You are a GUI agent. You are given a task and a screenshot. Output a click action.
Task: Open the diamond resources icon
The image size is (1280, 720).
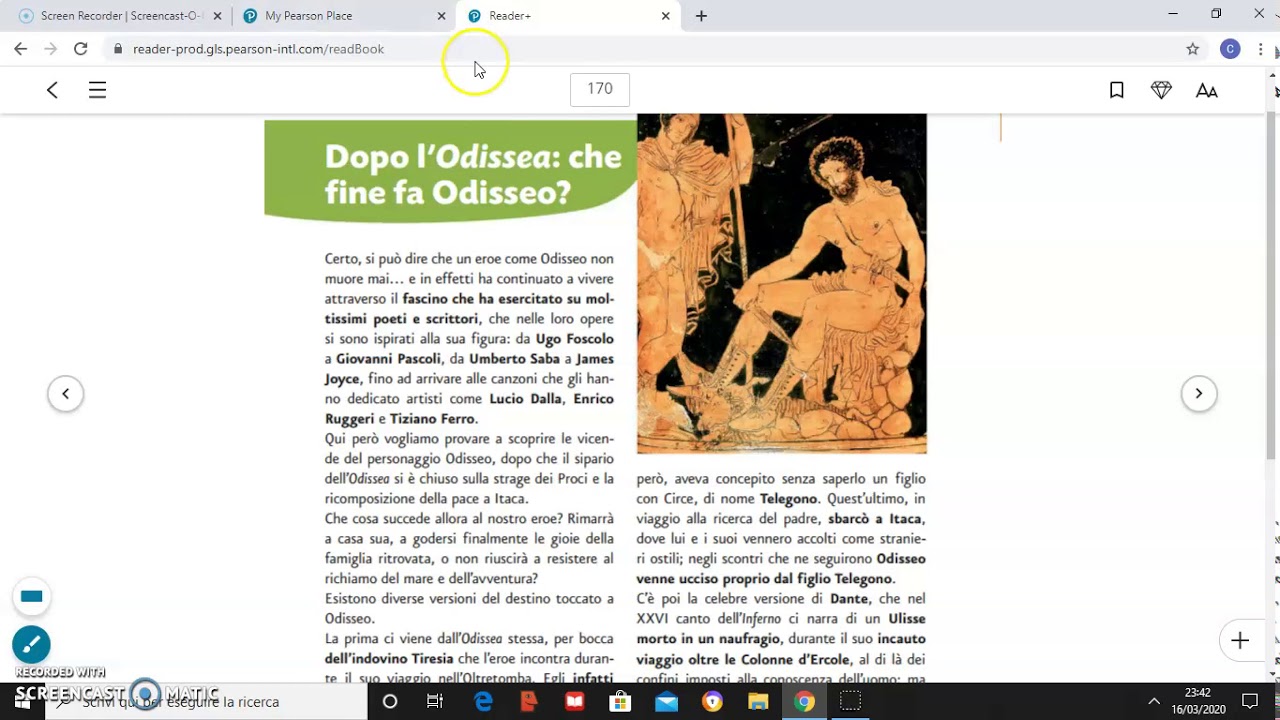[x=1161, y=90]
